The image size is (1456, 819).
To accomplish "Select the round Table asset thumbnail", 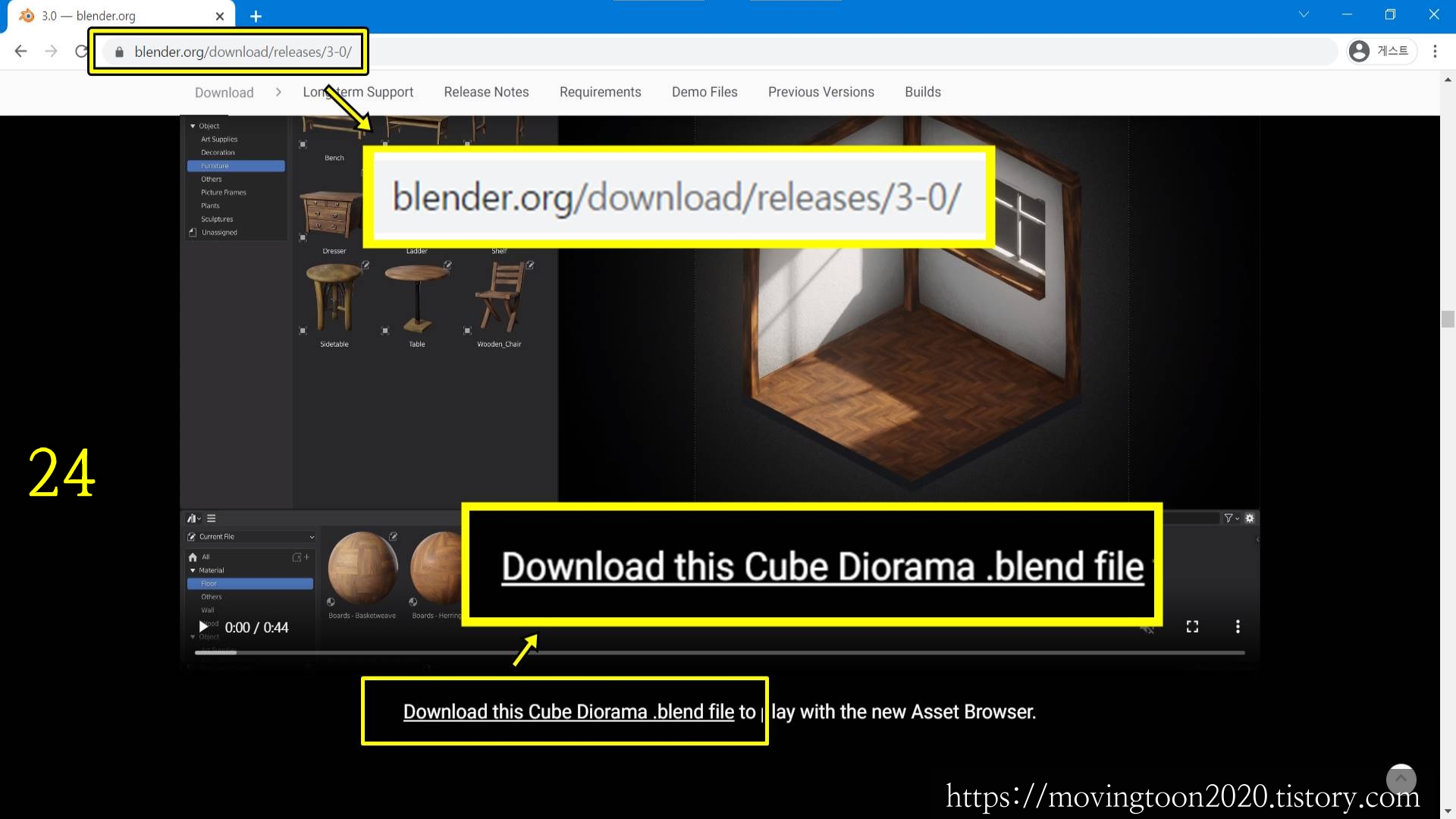I will click(416, 297).
